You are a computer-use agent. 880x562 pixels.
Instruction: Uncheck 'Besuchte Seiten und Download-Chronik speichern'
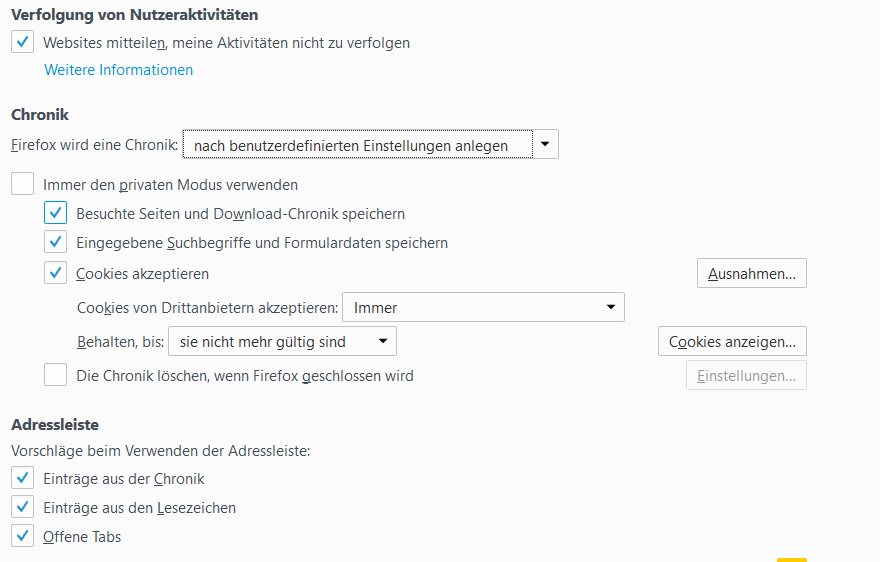56,214
